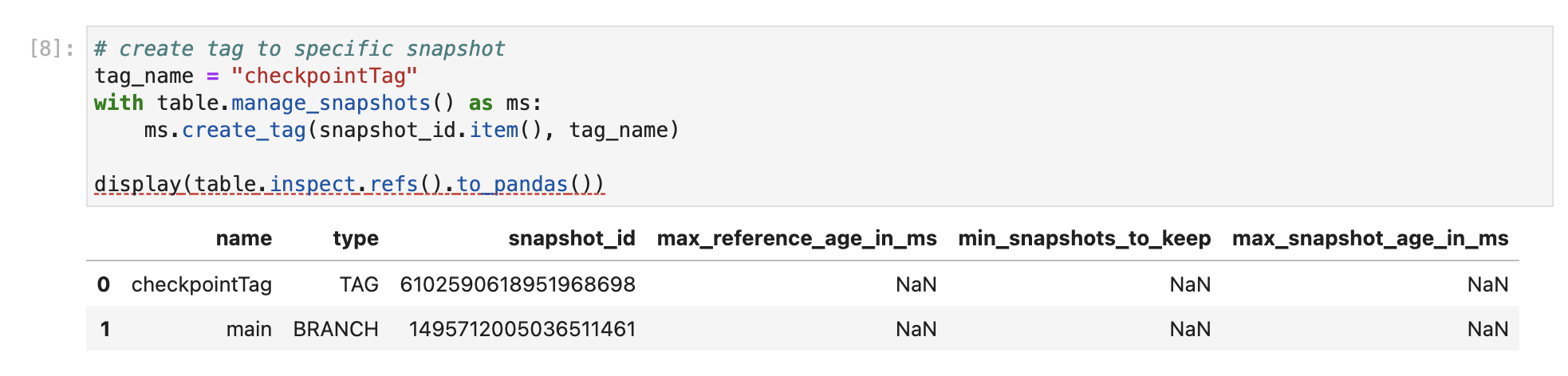Click the TAG type cell
The height and width of the screenshot is (376, 1568).
(359, 284)
